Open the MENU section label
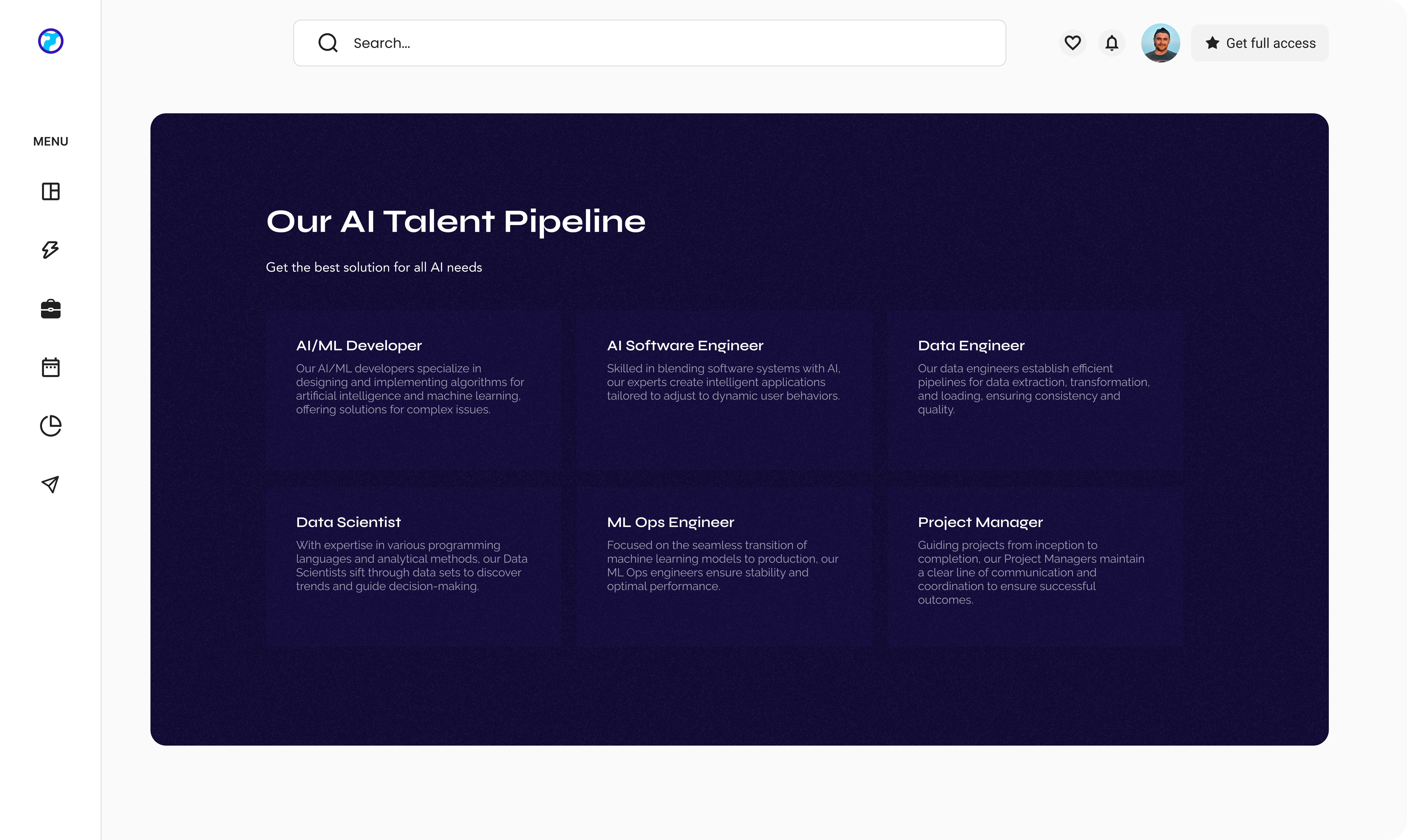 pos(50,141)
